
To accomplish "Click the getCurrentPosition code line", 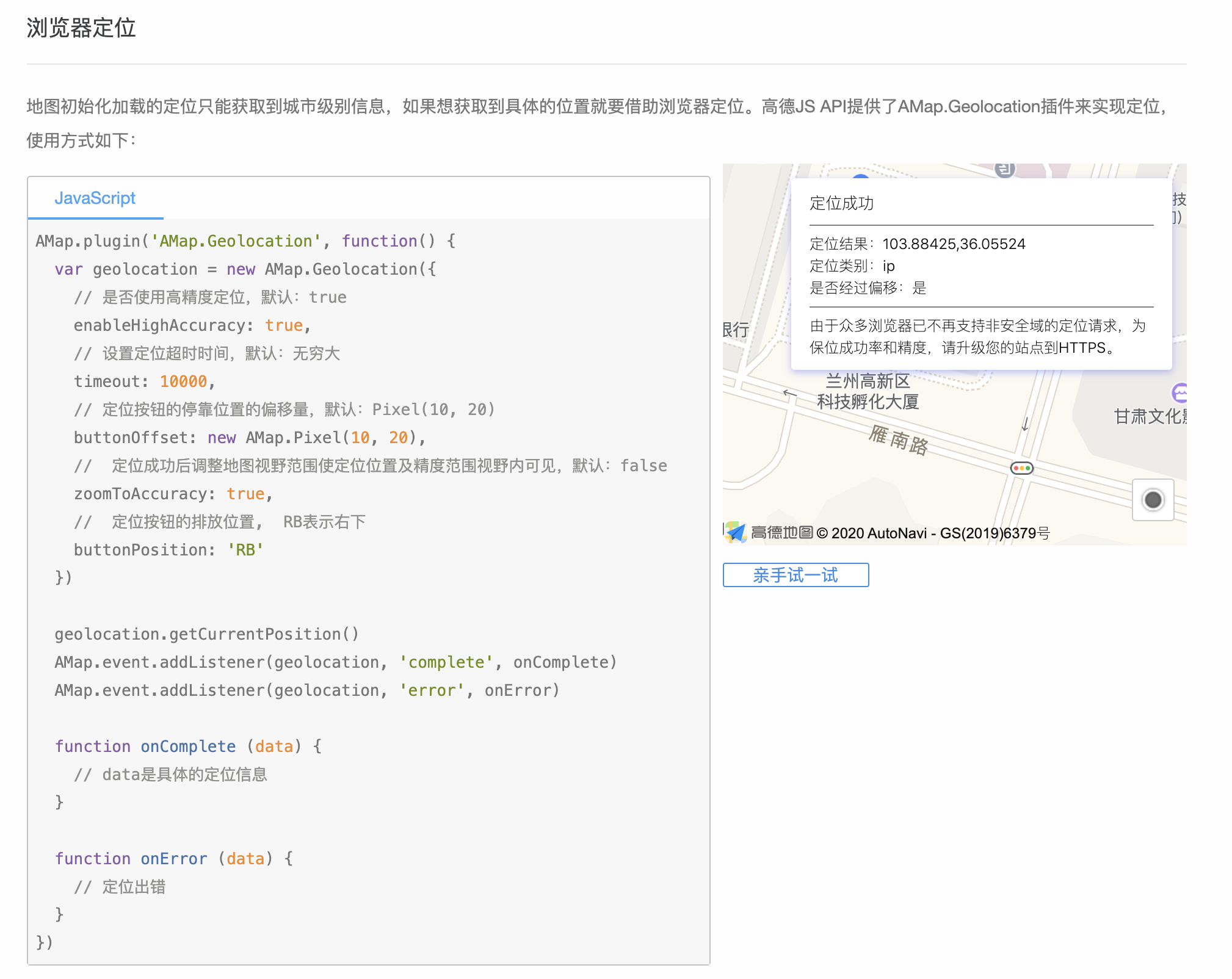I will pyautogui.click(x=206, y=634).
